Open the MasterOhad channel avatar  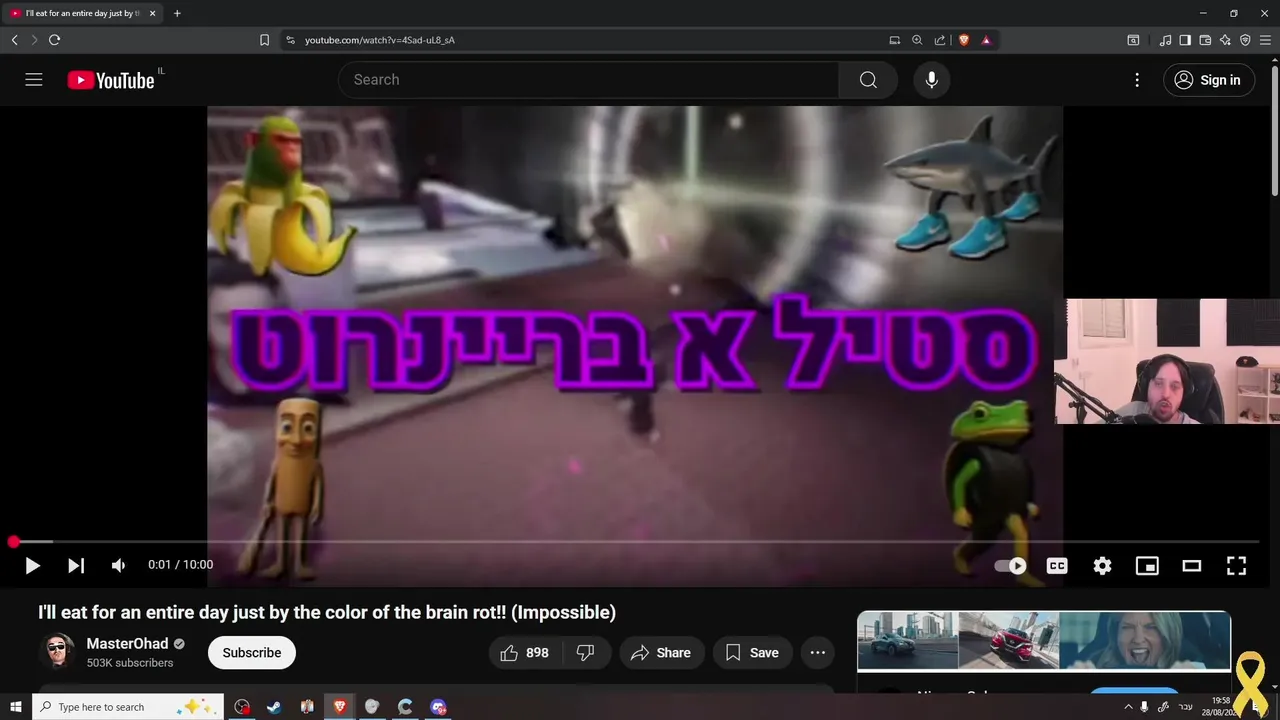point(56,652)
